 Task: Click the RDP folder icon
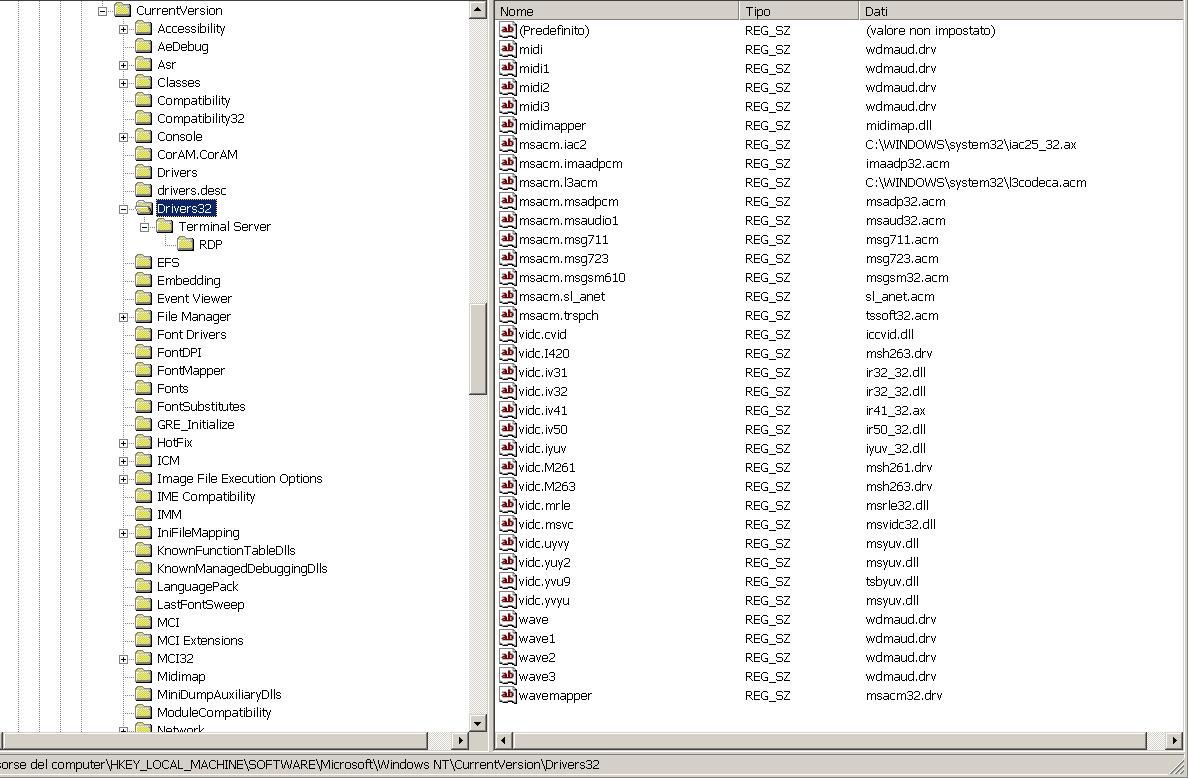pos(186,244)
